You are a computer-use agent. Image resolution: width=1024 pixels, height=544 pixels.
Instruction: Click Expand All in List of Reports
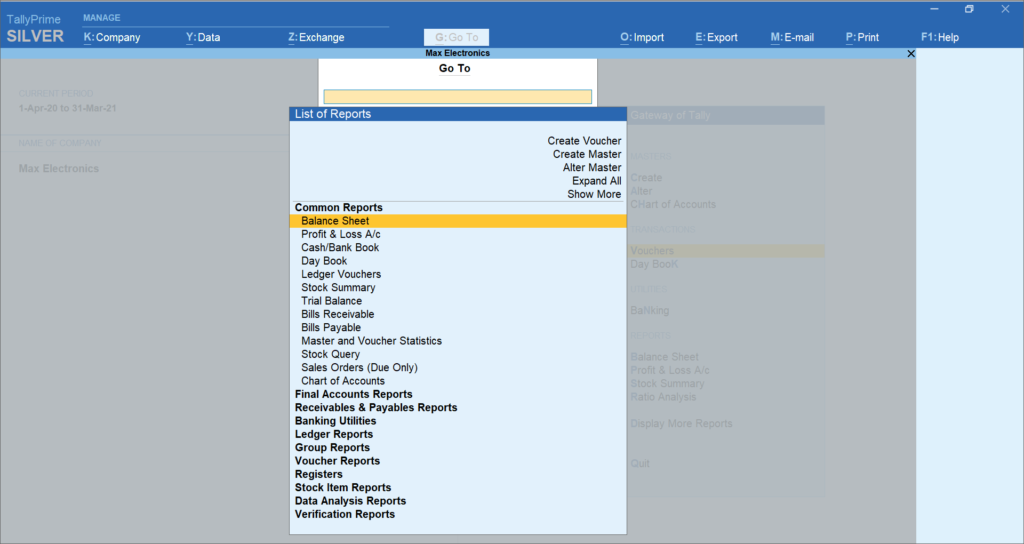pyautogui.click(x=597, y=181)
